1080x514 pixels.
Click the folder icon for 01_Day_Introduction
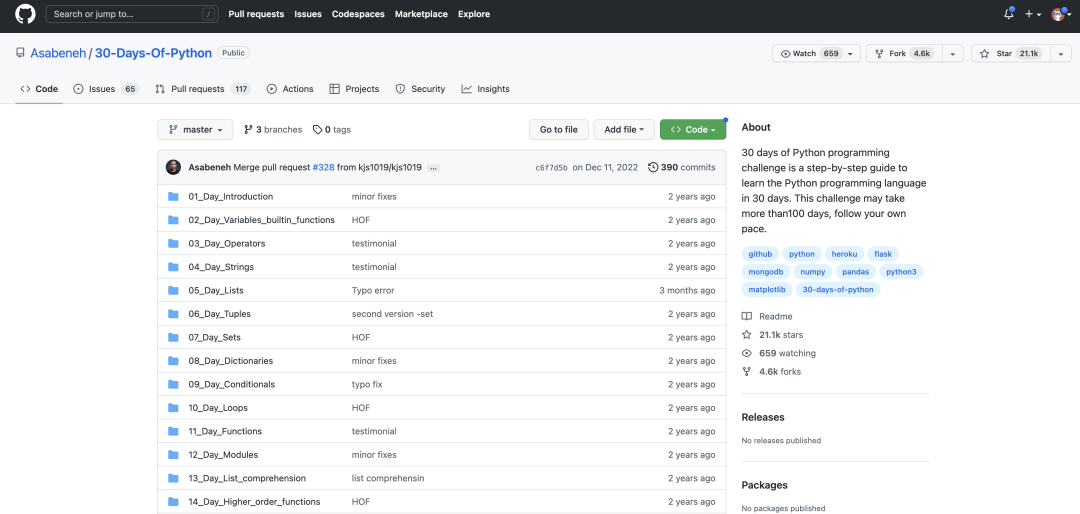(x=174, y=196)
